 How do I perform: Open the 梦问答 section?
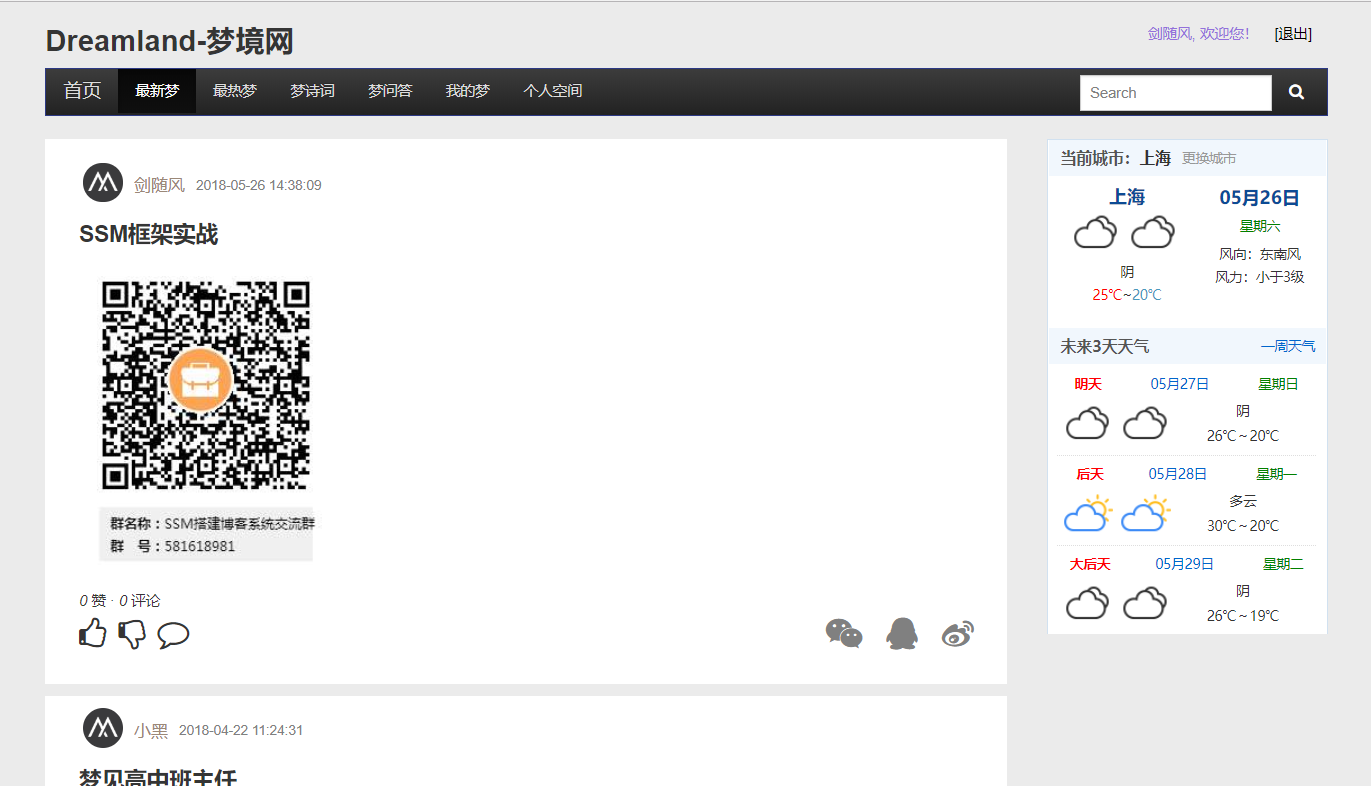pyautogui.click(x=390, y=91)
